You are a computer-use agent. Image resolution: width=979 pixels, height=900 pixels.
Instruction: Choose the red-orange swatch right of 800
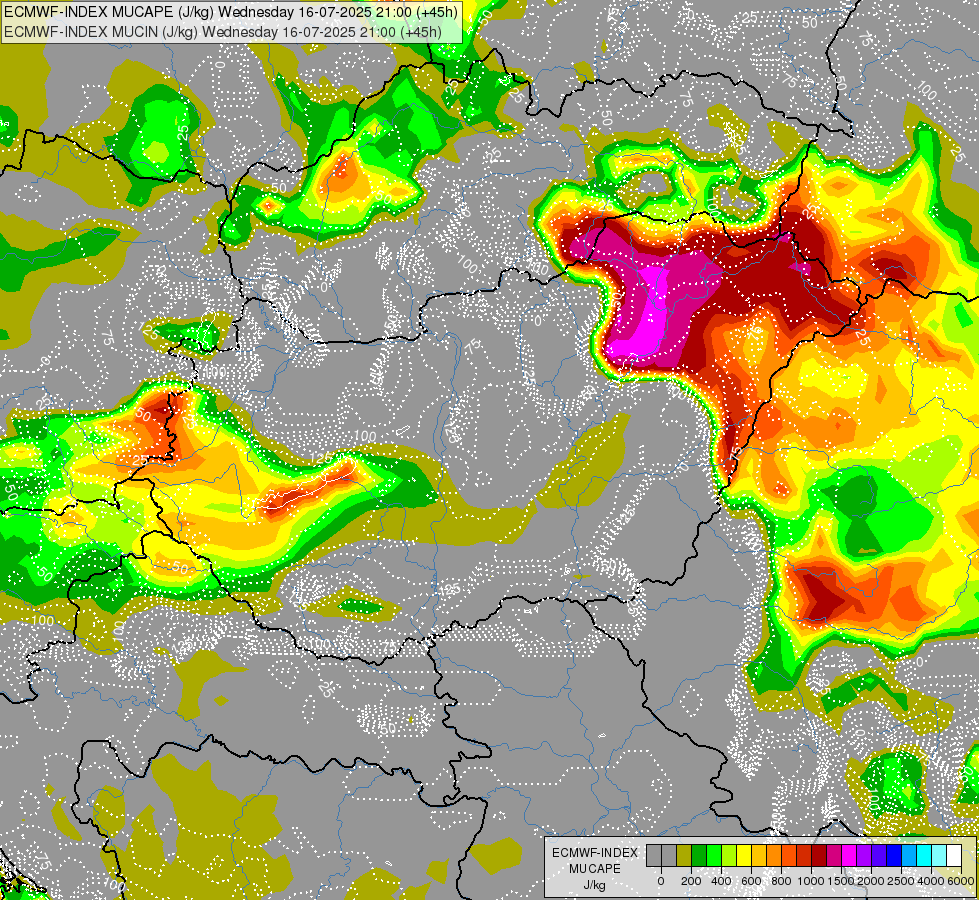[x=789, y=855]
